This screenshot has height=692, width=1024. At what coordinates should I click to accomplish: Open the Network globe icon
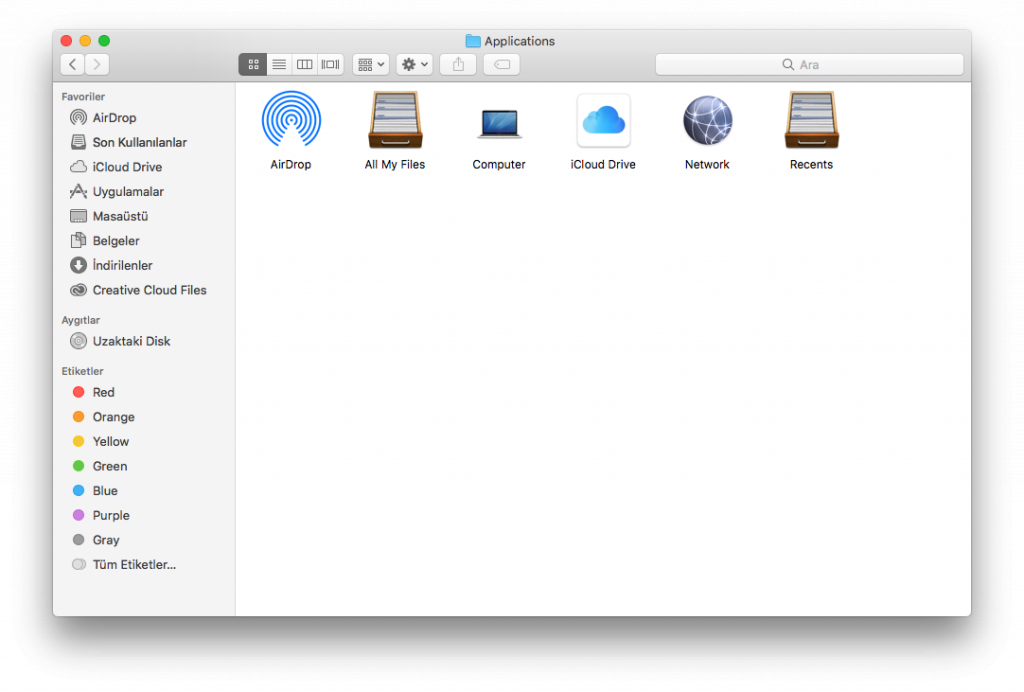tap(707, 121)
